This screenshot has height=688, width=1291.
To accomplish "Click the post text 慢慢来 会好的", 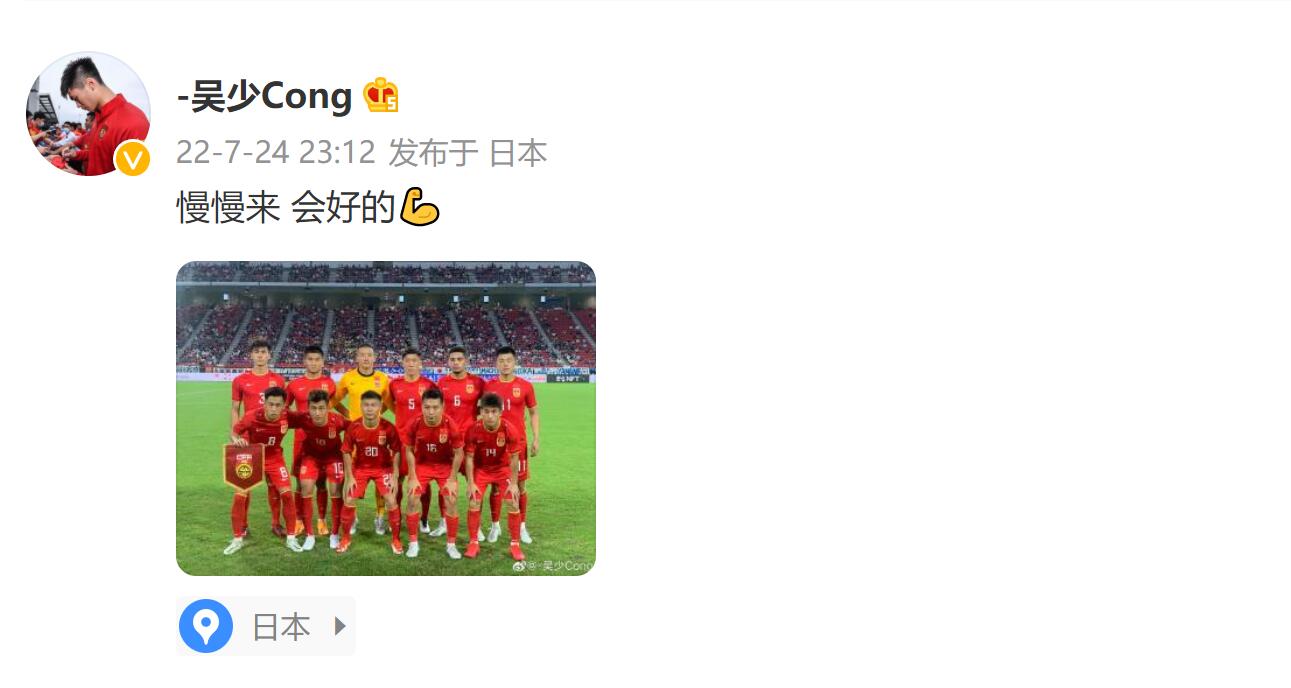I will [286, 208].
